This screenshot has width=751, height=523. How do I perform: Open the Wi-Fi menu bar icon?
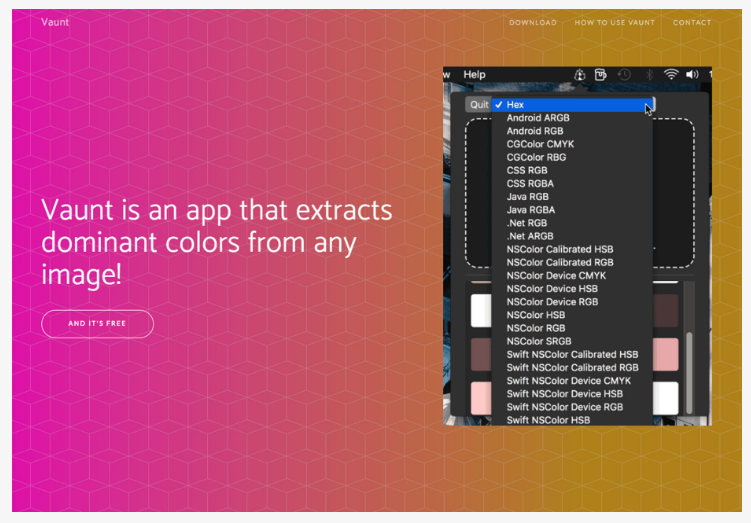pos(671,75)
